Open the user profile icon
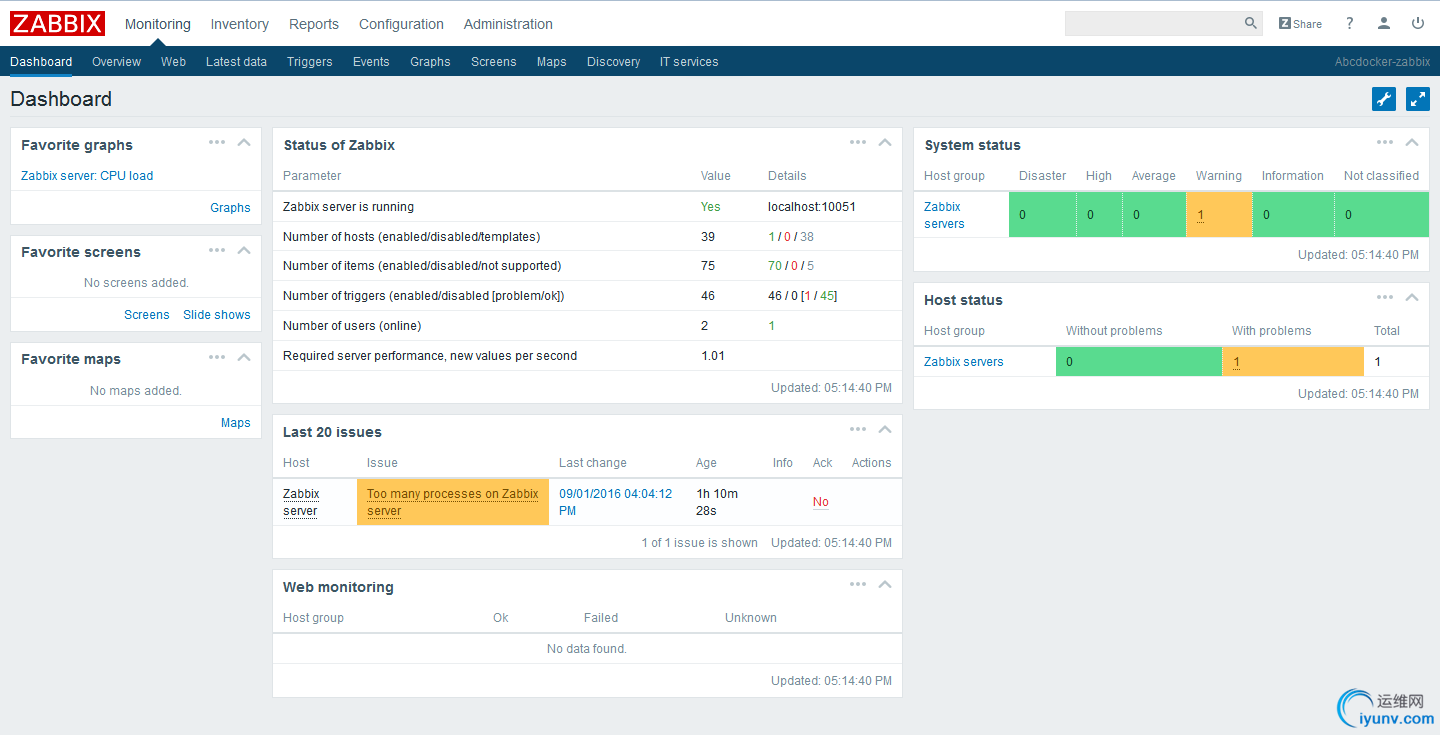Screen dimensions: 1440x735 coord(1384,23)
